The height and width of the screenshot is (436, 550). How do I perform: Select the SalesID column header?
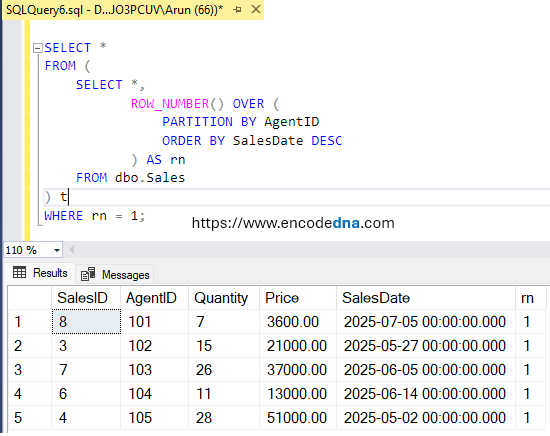[86, 298]
